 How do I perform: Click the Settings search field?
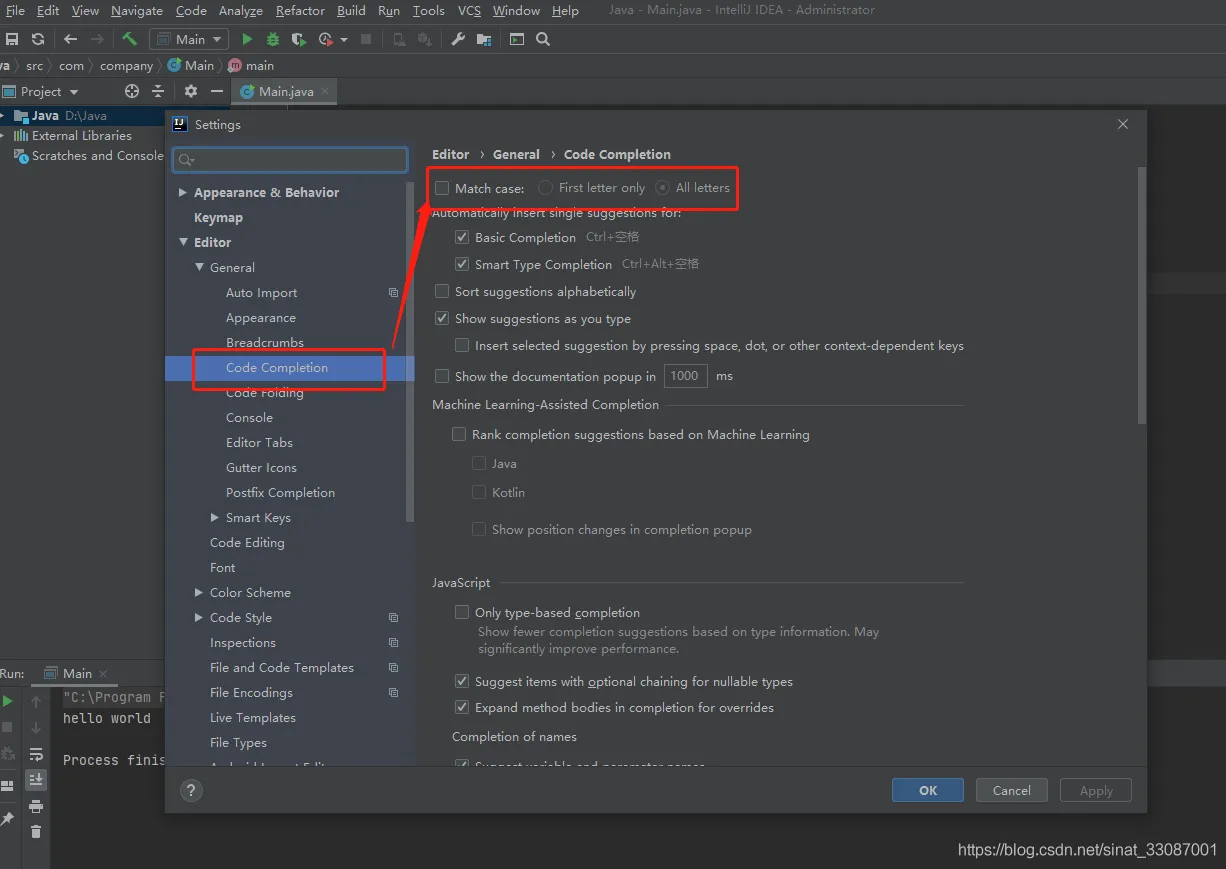290,160
